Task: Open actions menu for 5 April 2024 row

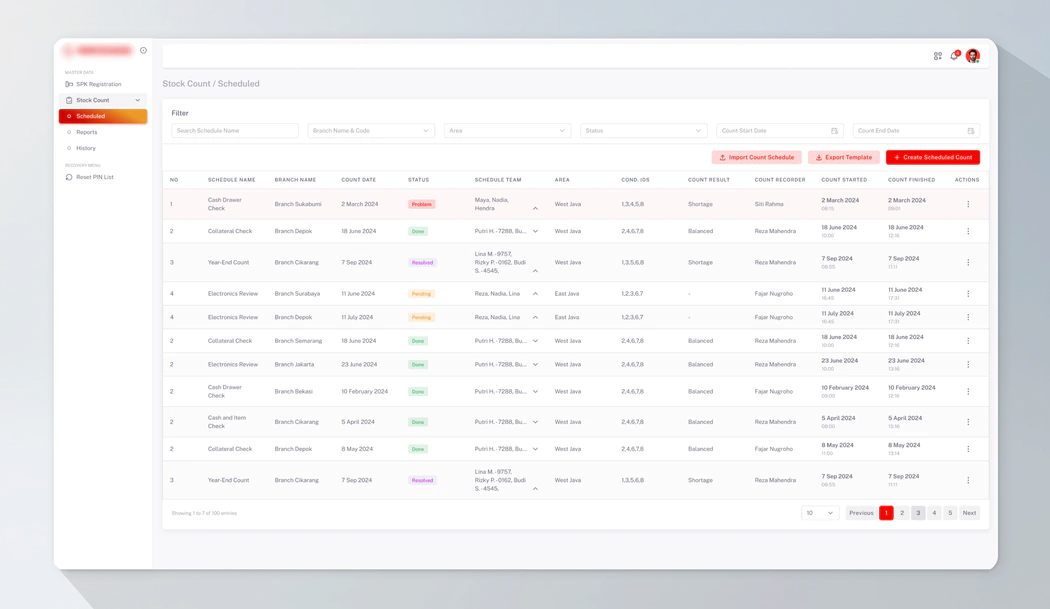Action: (x=968, y=422)
